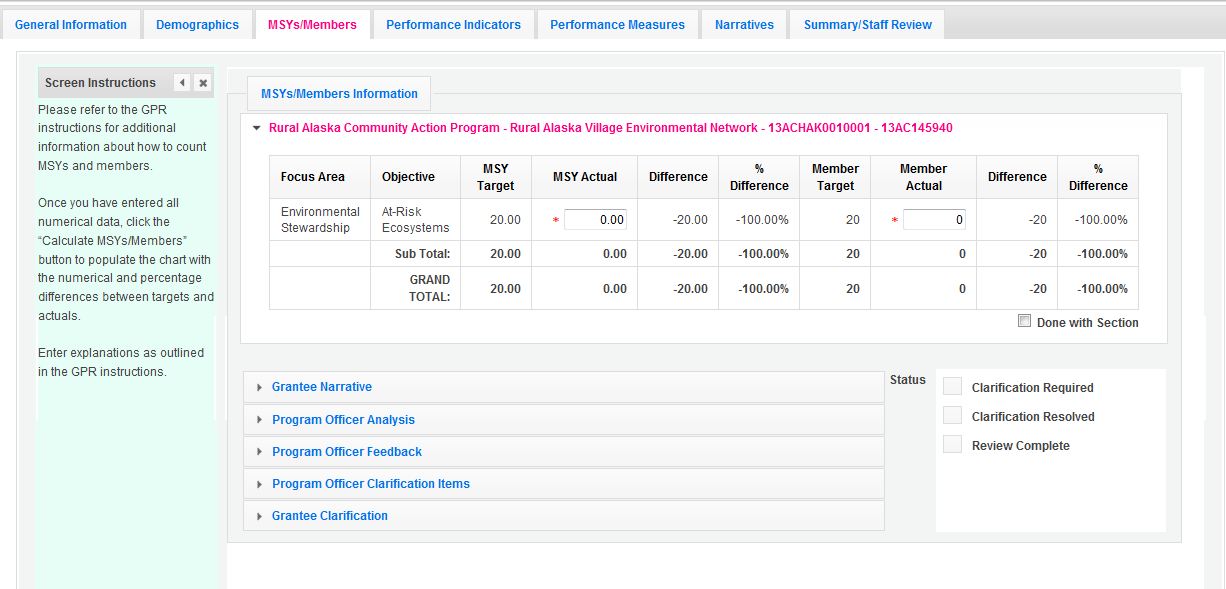Expand the Grantee Clarification section

(x=329, y=516)
